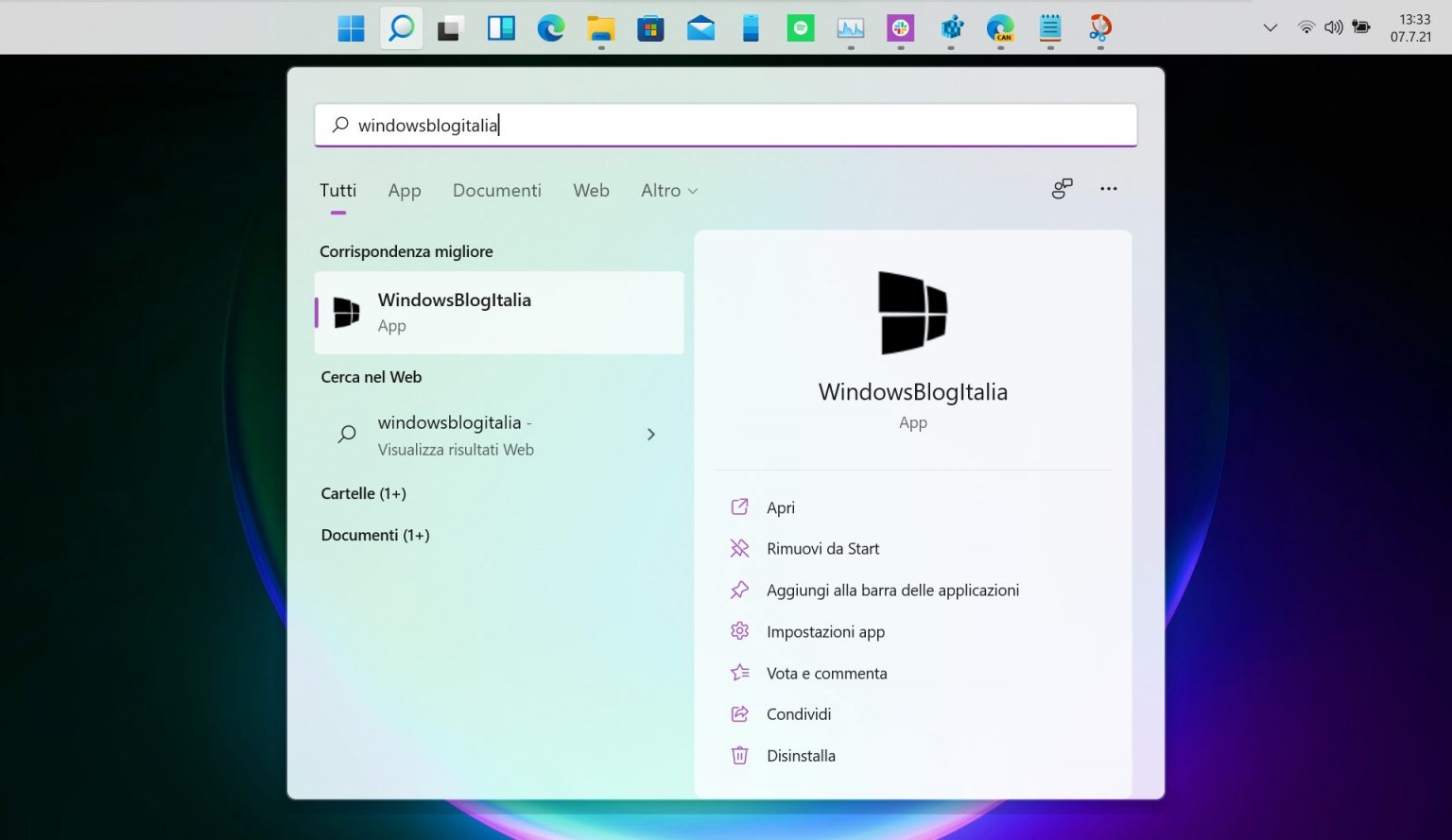Expand the Altro filter menu
This screenshot has height=840, width=1452.
pos(668,190)
